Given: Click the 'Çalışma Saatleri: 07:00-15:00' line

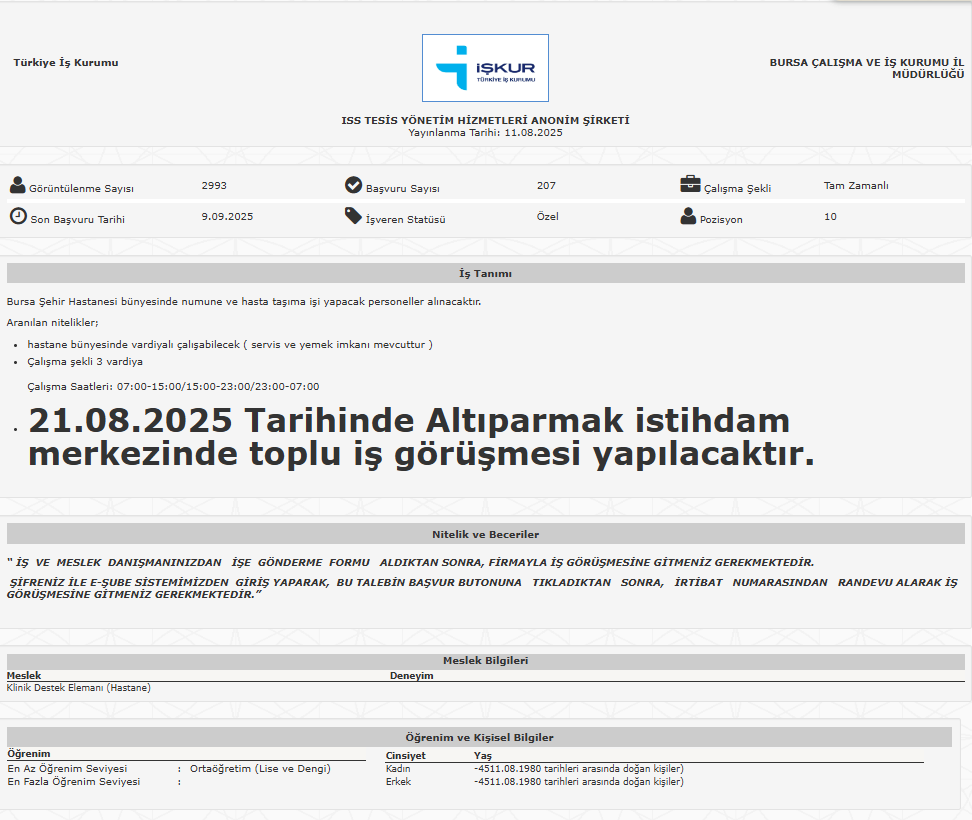Looking at the screenshot, I should coord(174,387).
